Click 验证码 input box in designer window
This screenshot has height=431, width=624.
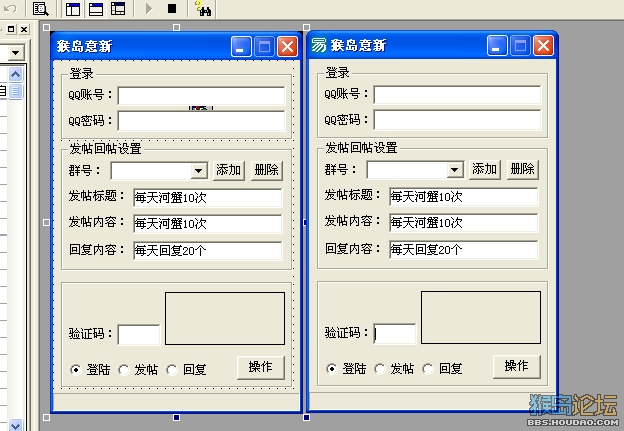pos(139,335)
